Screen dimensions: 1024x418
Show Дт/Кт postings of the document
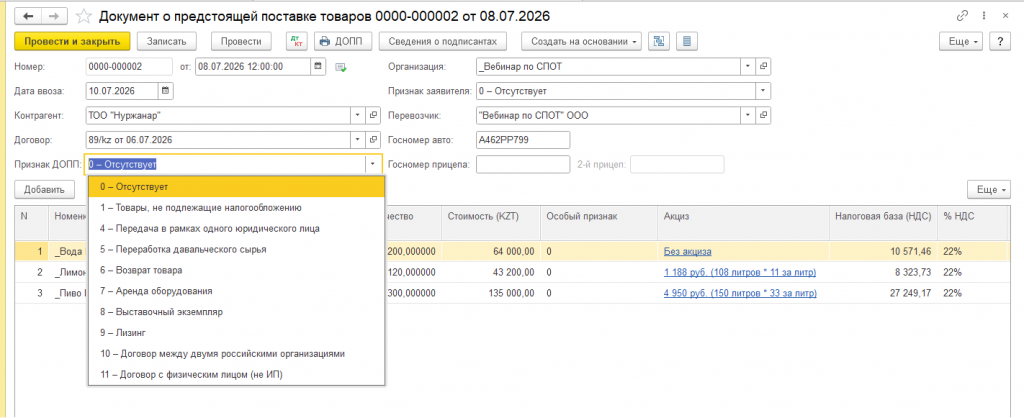pos(298,41)
